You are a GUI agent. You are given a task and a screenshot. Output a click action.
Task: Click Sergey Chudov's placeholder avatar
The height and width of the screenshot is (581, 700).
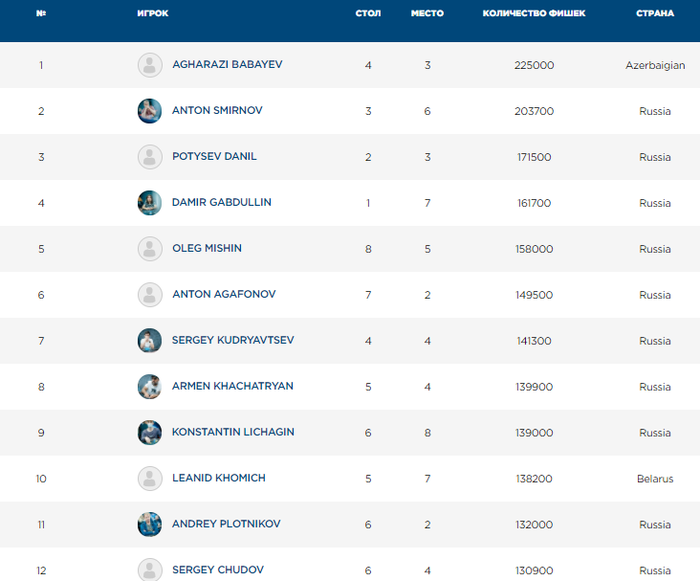coord(150,570)
